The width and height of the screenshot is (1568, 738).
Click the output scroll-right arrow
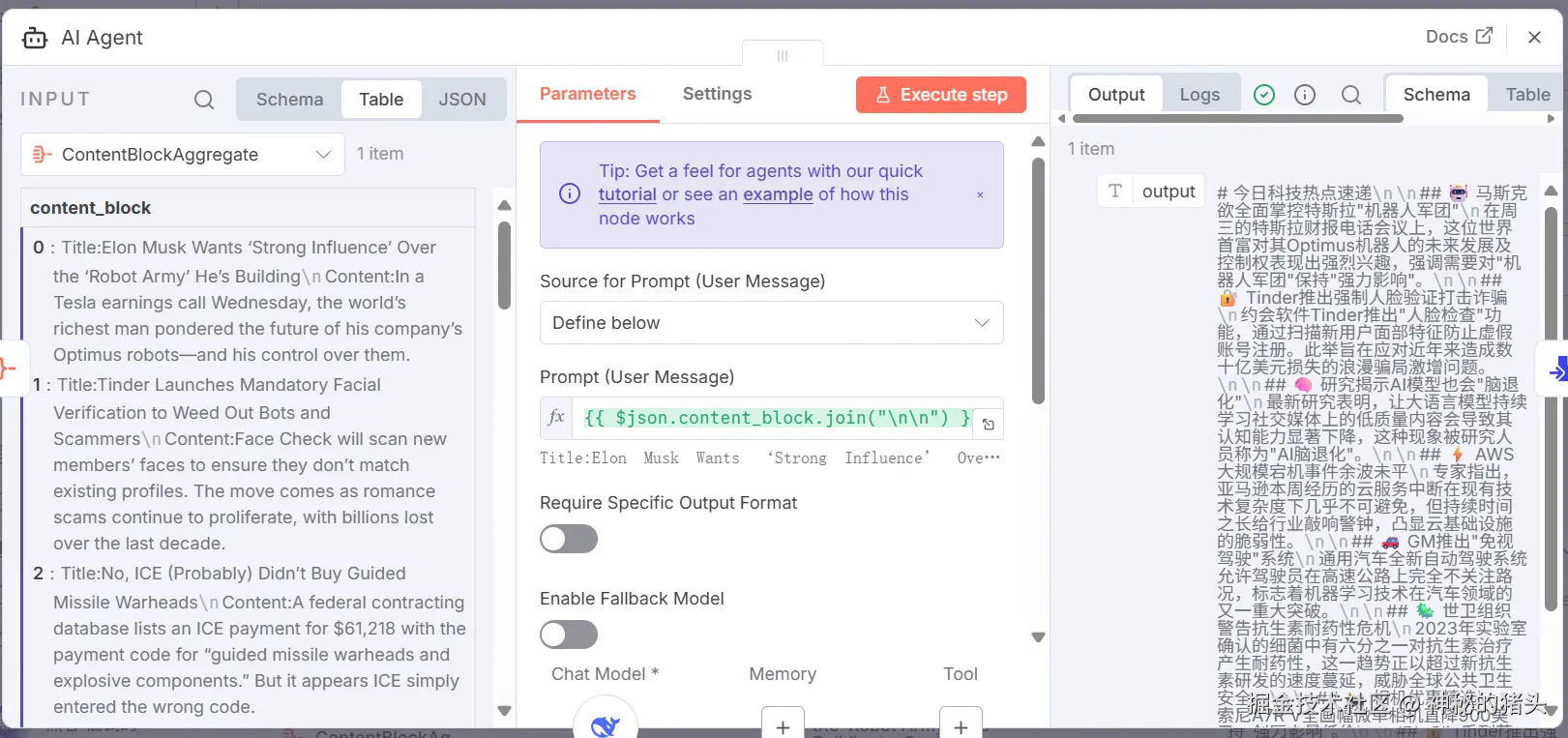(1552, 118)
